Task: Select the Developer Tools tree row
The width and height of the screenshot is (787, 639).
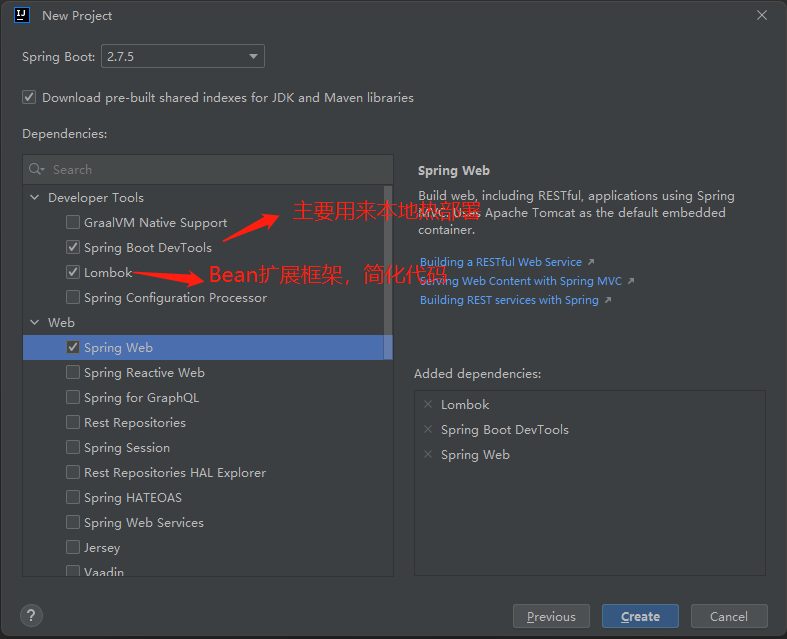Action: [x=204, y=197]
